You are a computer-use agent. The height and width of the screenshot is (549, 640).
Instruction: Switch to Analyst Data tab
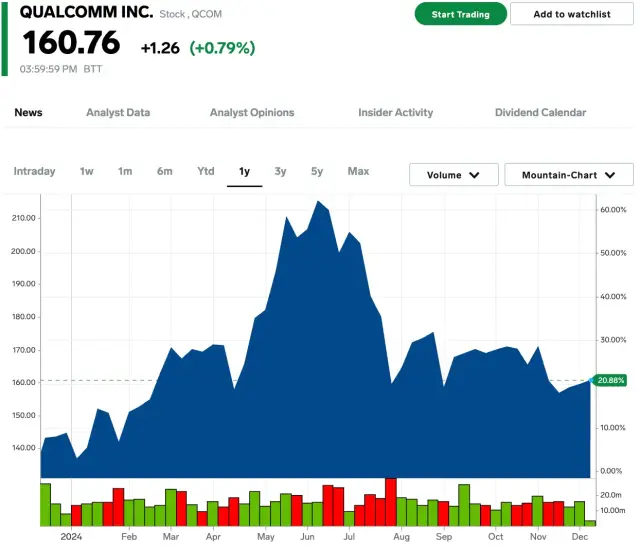point(118,113)
